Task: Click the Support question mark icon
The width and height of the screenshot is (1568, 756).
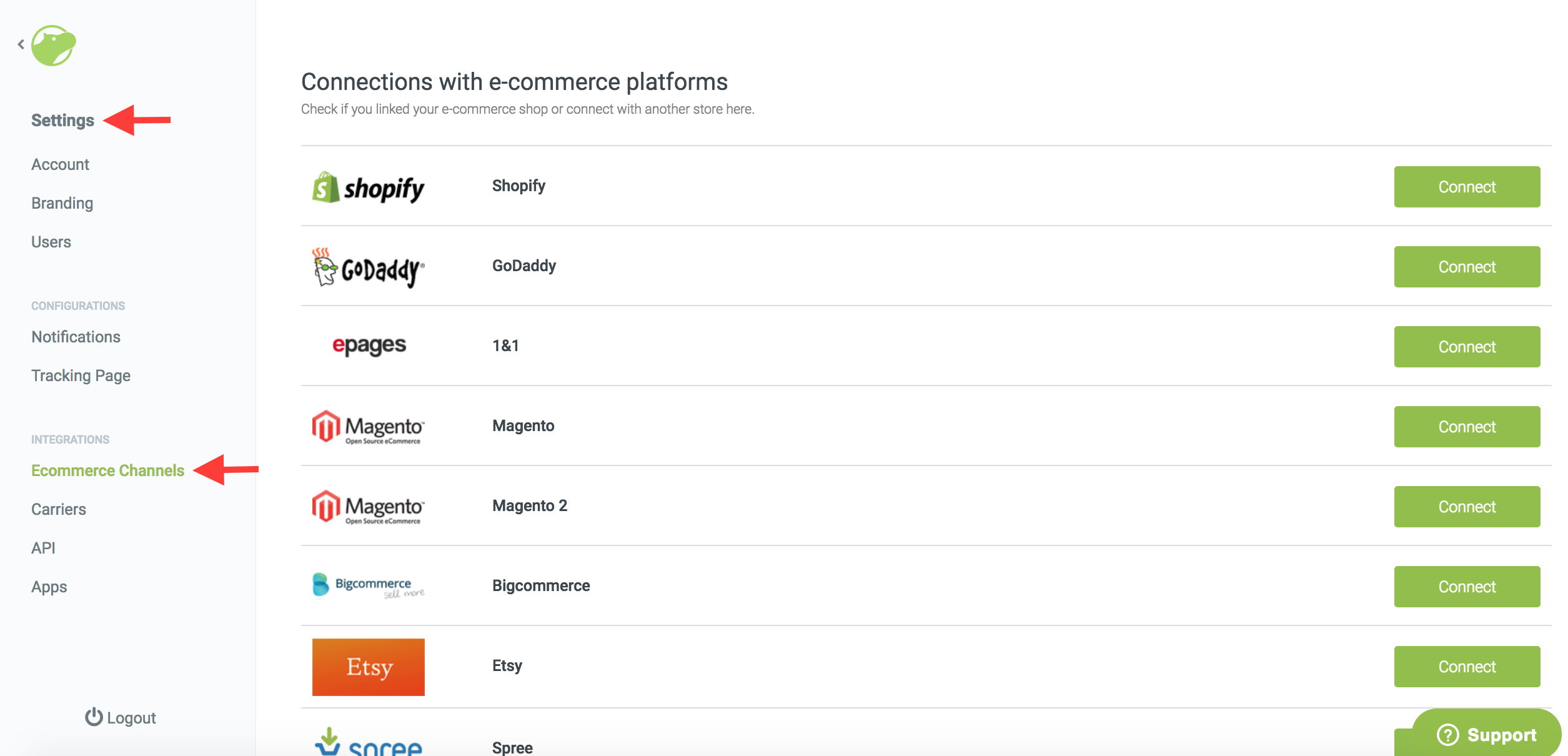Action: [x=1448, y=735]
